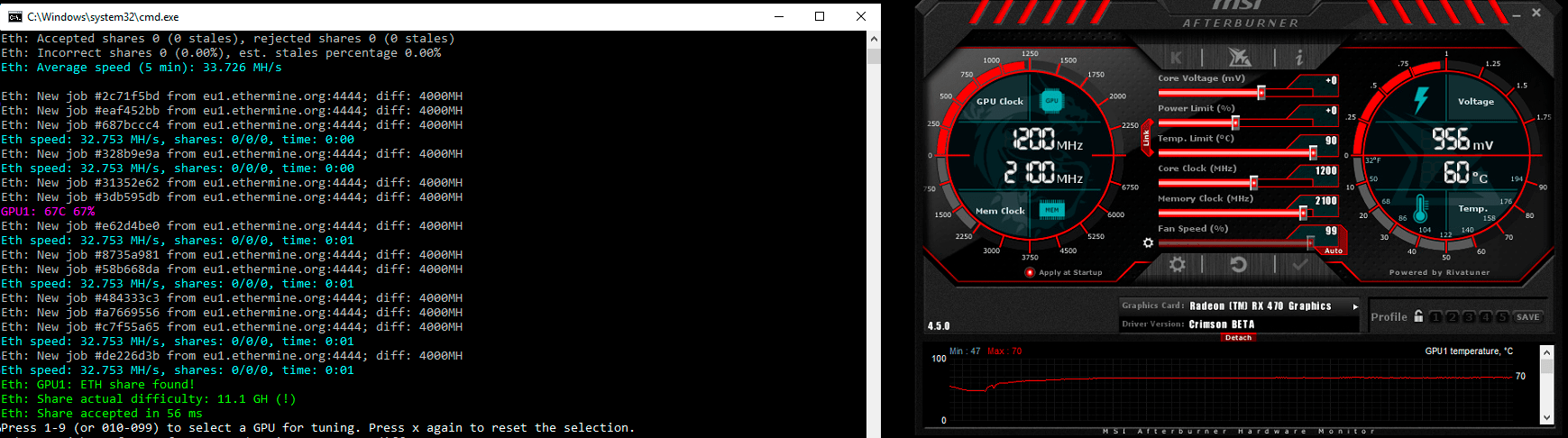Click the cmd.exe title bar icon
Screen dimensions: 1568x438
14,16
